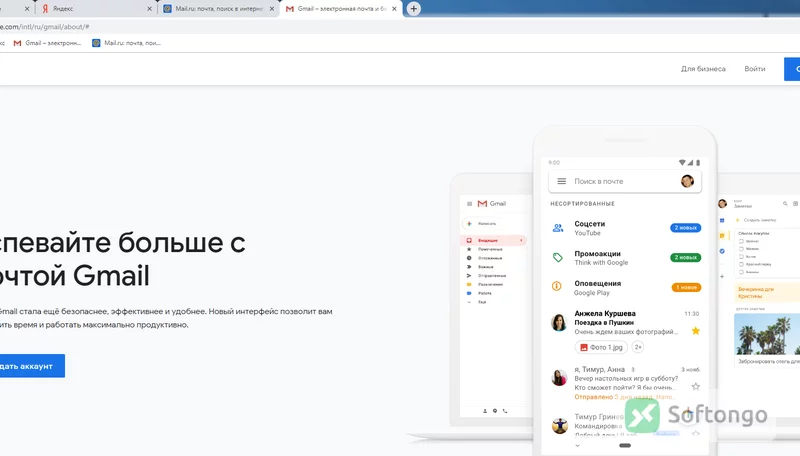Star the я, Тимур, Анна conversation
Image resolution: width=800 pixels, height=456 pixels.
click(695, 387)
